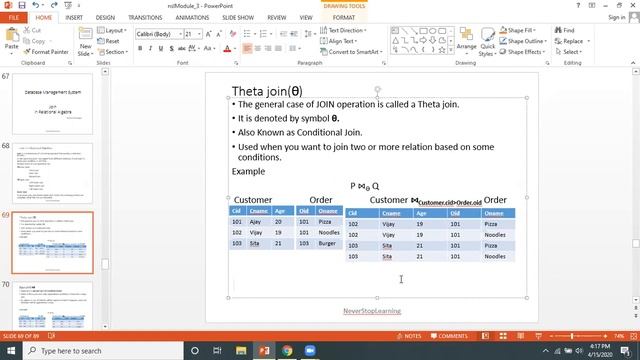Toggle Italic formatting
Image resolution: width=640 pixels, height=360 pixels.
tap(150, 49)
